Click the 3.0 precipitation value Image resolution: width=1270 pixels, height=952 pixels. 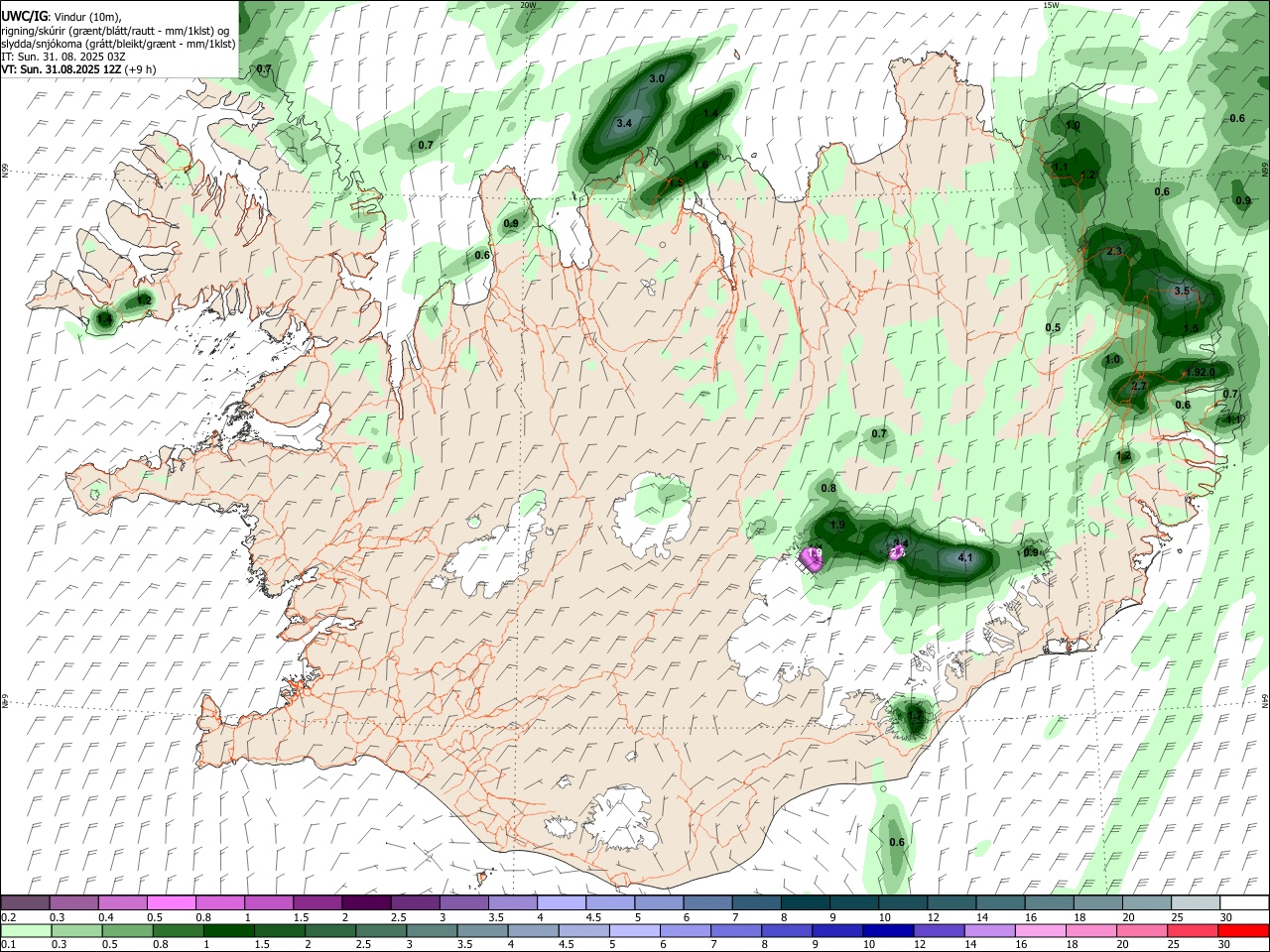coord(656,78)
